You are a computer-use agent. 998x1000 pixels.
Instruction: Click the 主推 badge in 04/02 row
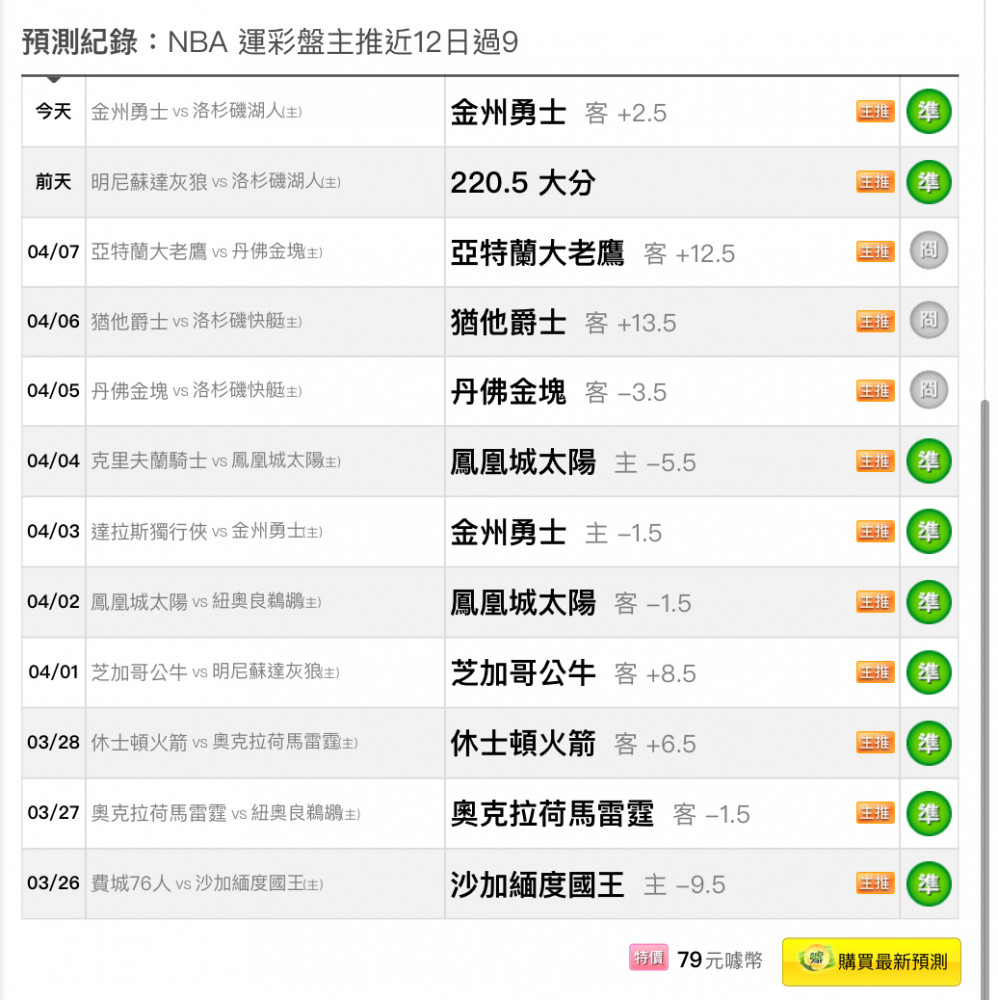[875, 601]
